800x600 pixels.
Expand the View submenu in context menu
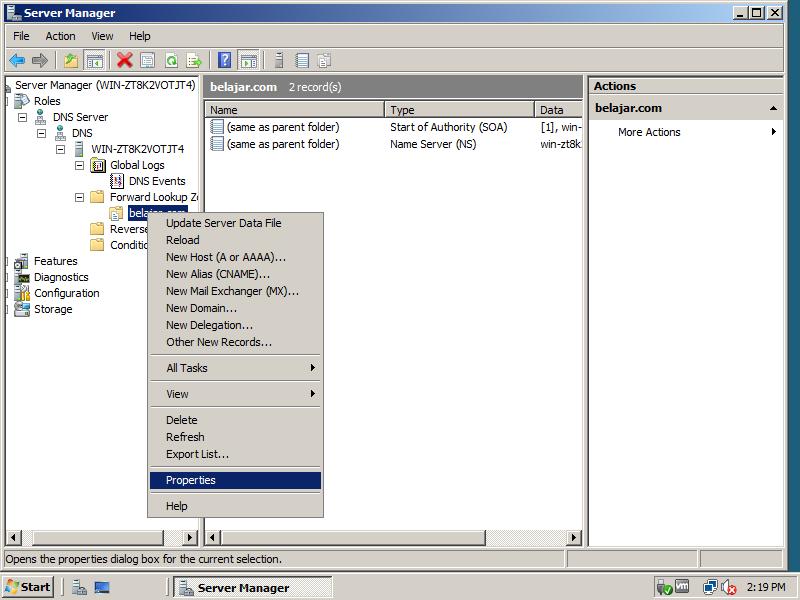coord(235,394)
